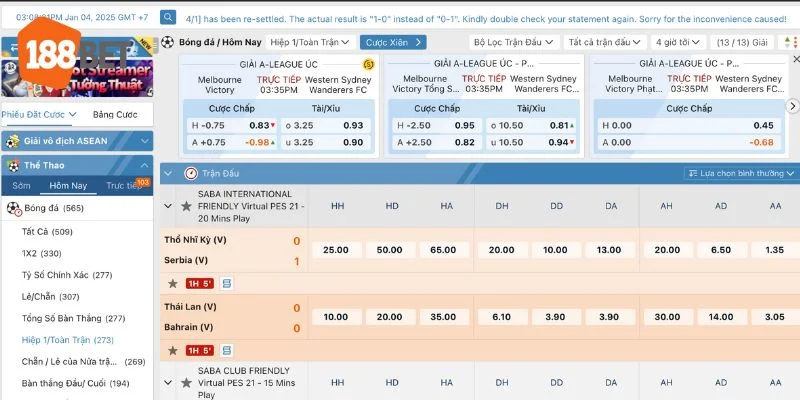Image resolution: width=800 pixels, height=400 pixels.
Task: Open Chẵn / Lẻ của Nửa trận category
Action: (x=84, y=362)
